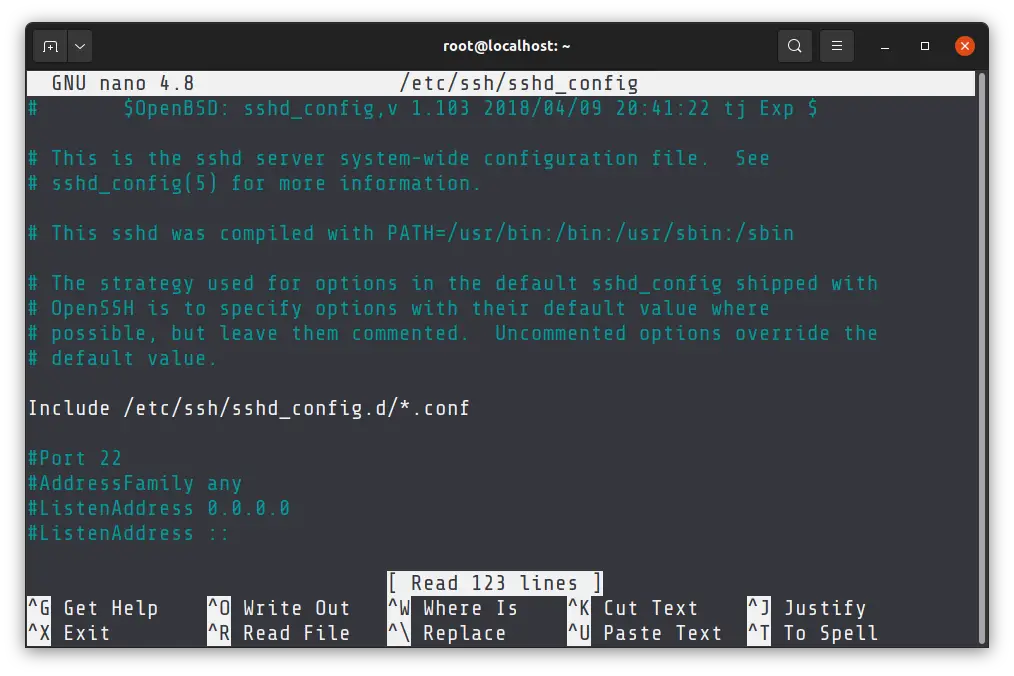
Task: Expand the new tab profile dropdown
Action: pos(79,45)
